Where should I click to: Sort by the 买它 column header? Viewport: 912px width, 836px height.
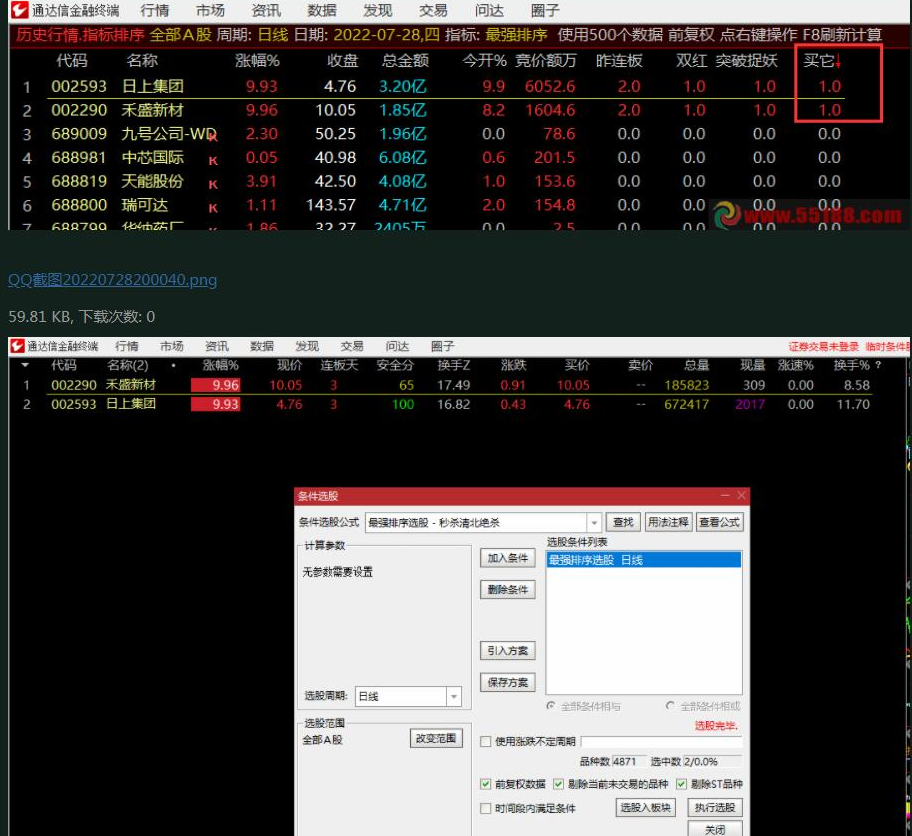point(821,61)
